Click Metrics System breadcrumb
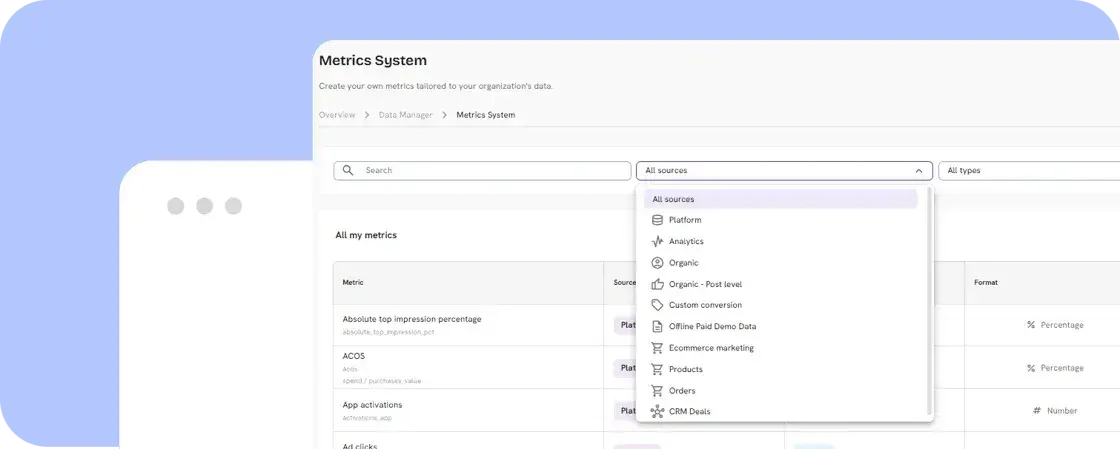The height and width of the screenshot is (449, 1120). click(486, 115)
